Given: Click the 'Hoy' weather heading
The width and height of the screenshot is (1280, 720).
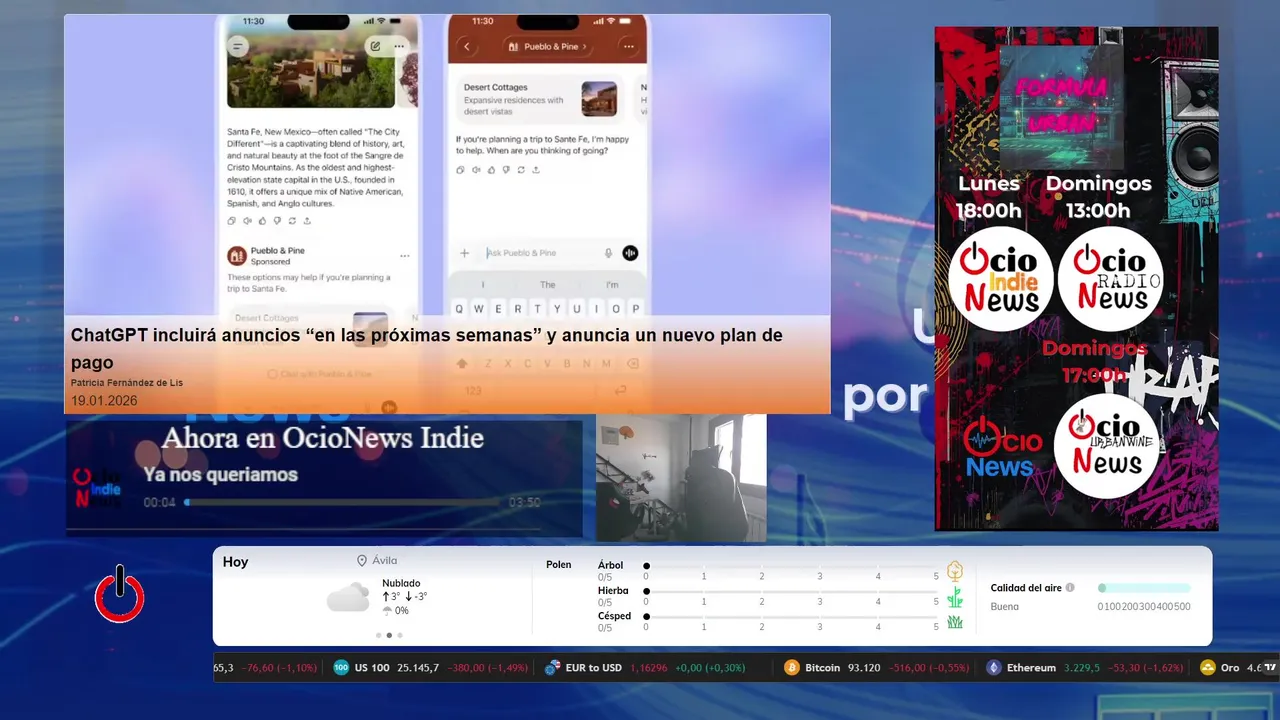Looking at the screenshot, I should (x=235, y=562).
